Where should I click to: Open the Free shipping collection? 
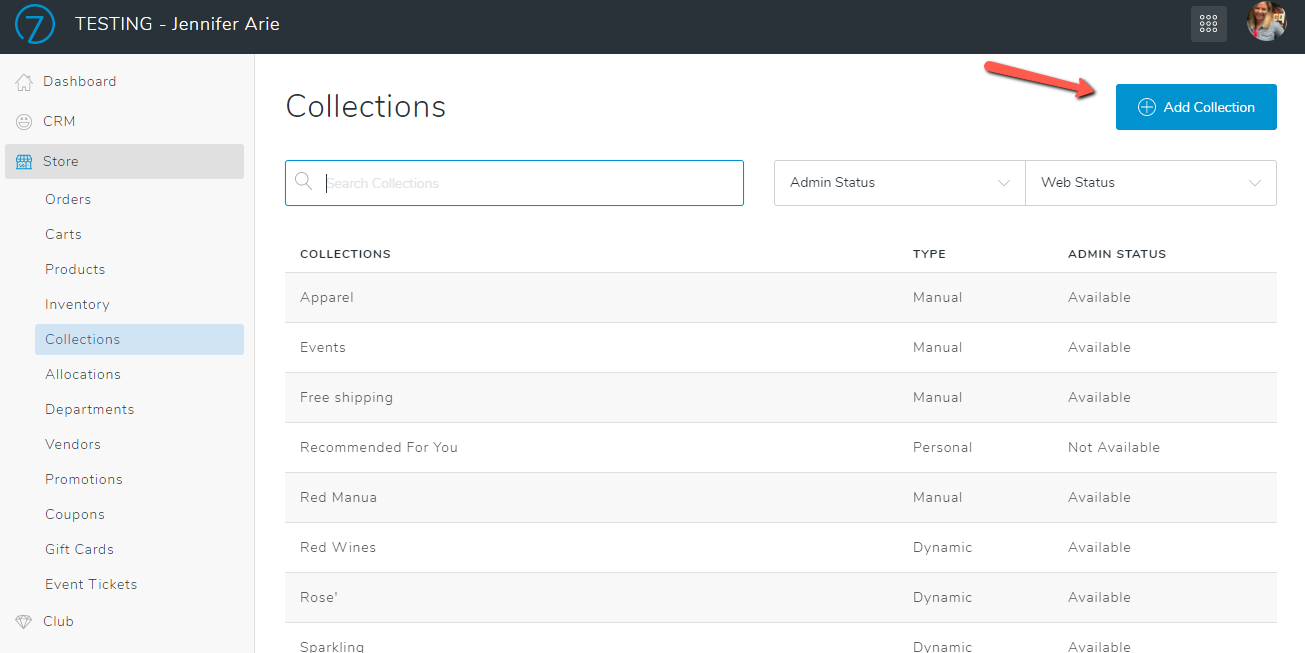(781, 397)
